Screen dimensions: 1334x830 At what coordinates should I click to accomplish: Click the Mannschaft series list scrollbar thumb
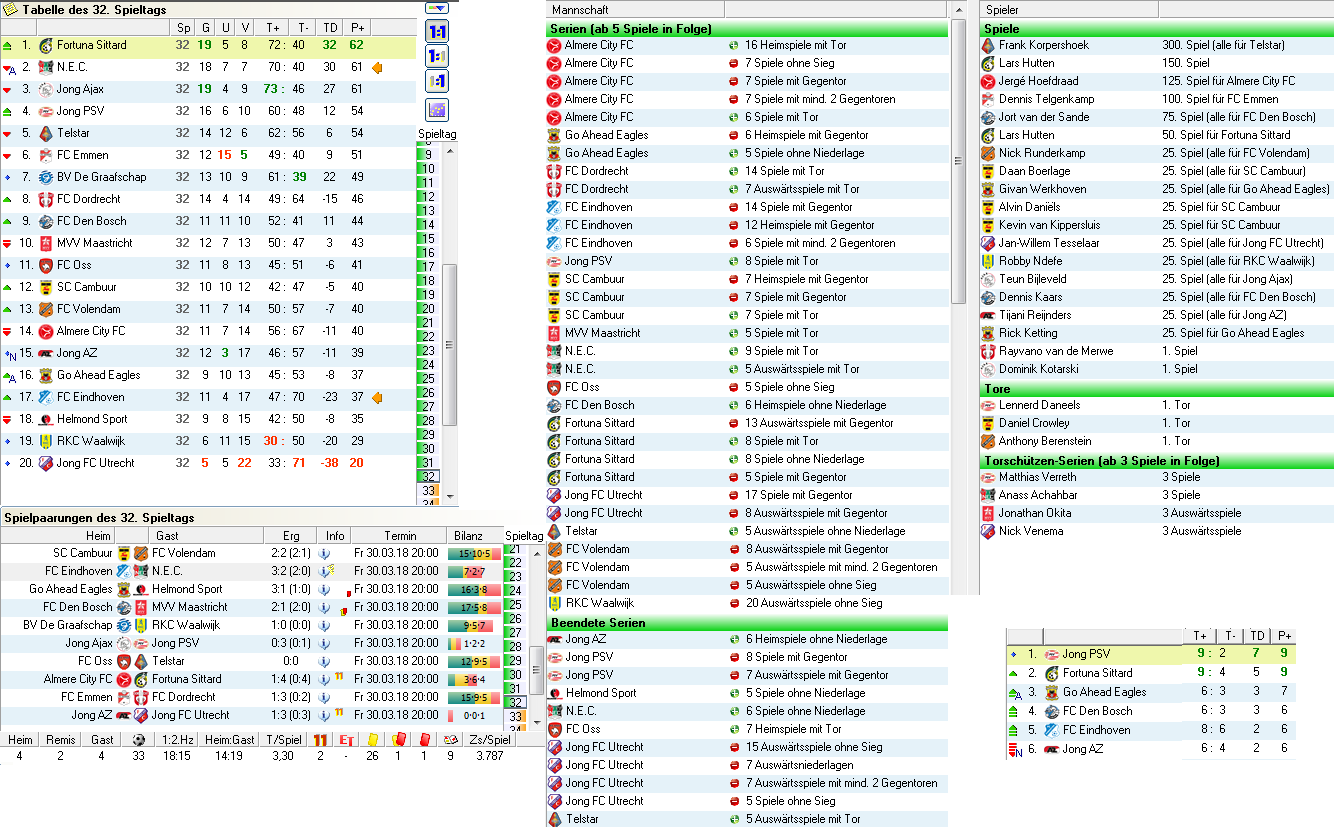[x=957, y=162]
